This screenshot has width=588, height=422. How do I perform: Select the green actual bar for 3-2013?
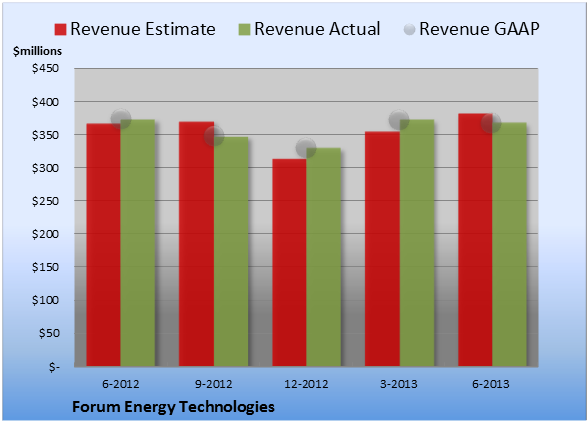tap(417, 243)
